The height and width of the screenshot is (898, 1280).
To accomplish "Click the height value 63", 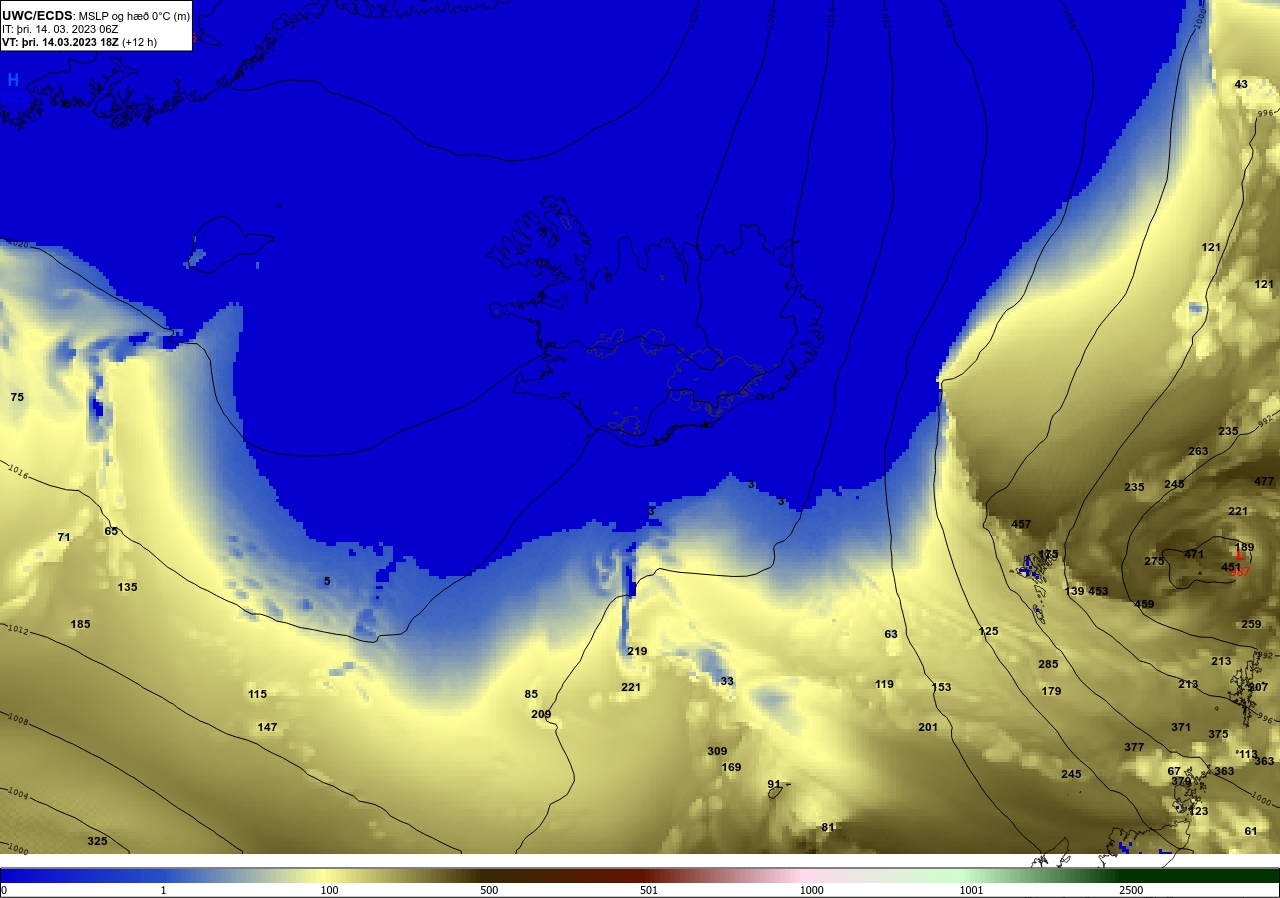I will [891, 634].
